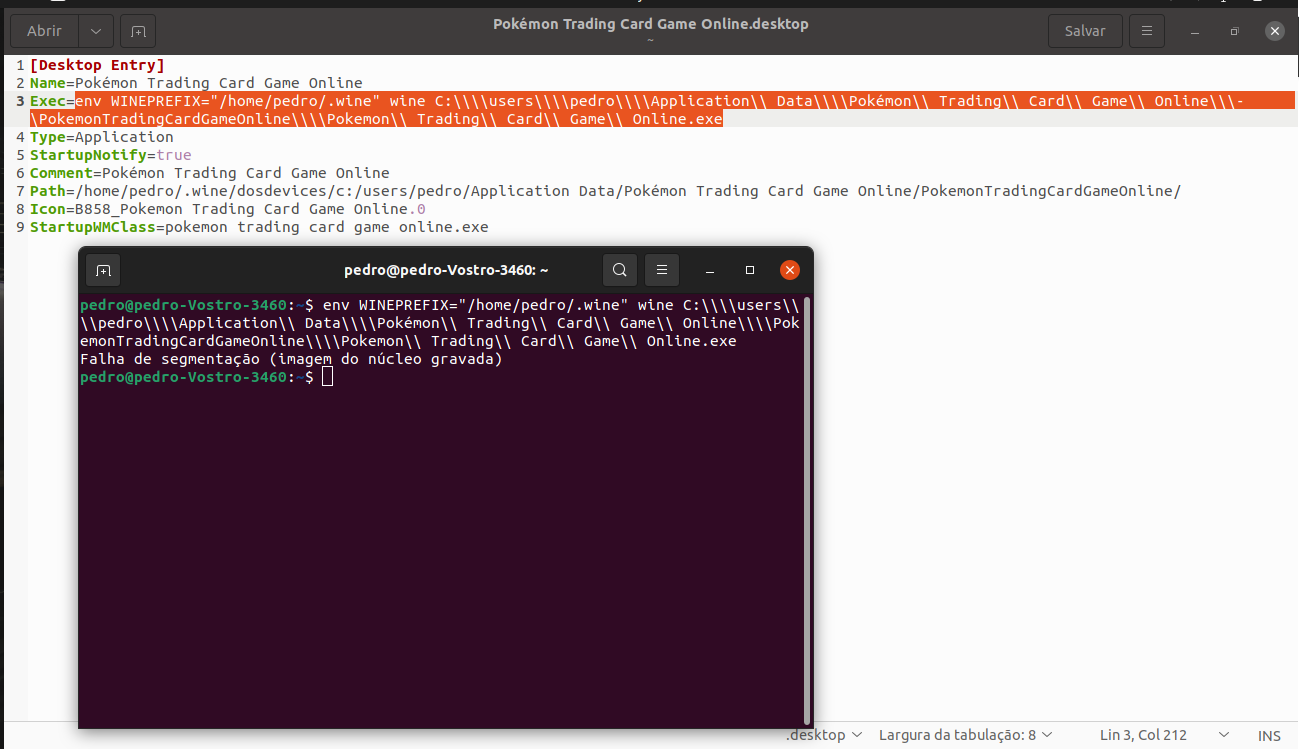Open terminal search
The image size is (1299, 749).
pyautogui.click(x=620, y=270)
